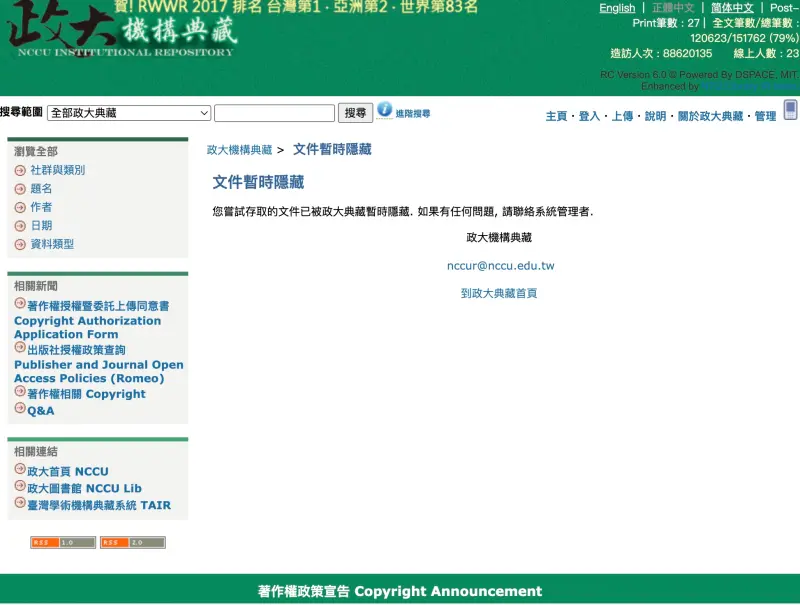
Task: Click the search keyword text field
Action: [x=273, y=113]
